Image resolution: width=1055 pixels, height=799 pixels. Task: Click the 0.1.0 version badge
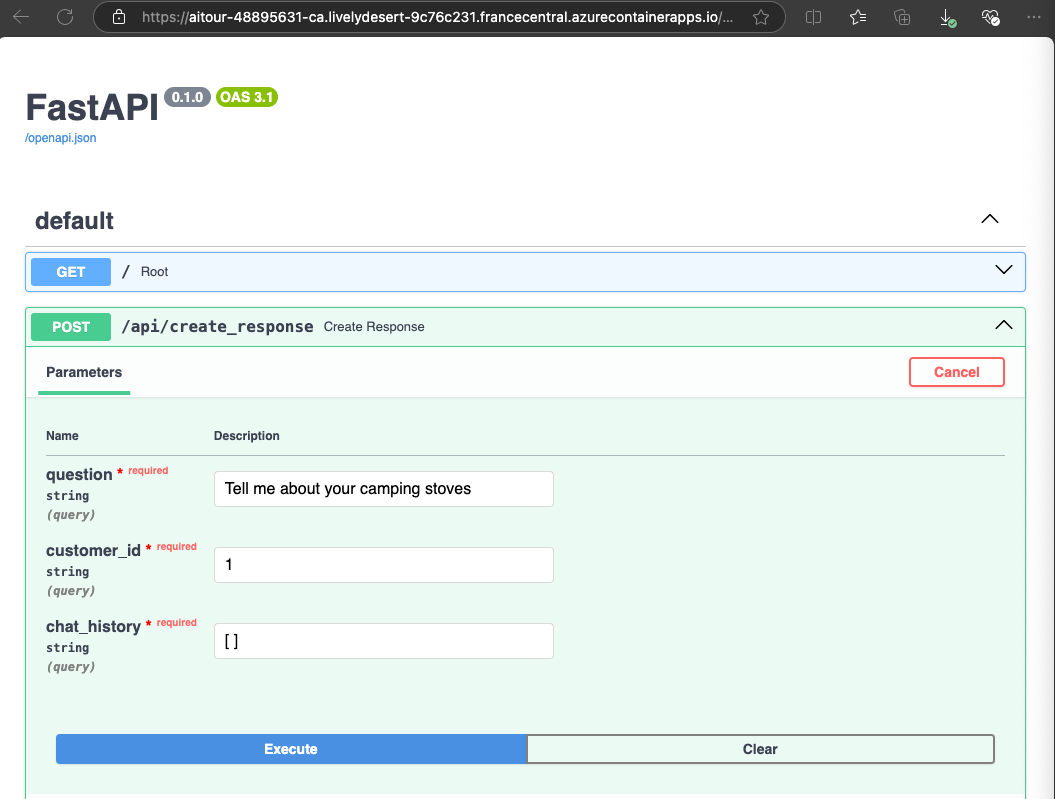coord(187,98)
